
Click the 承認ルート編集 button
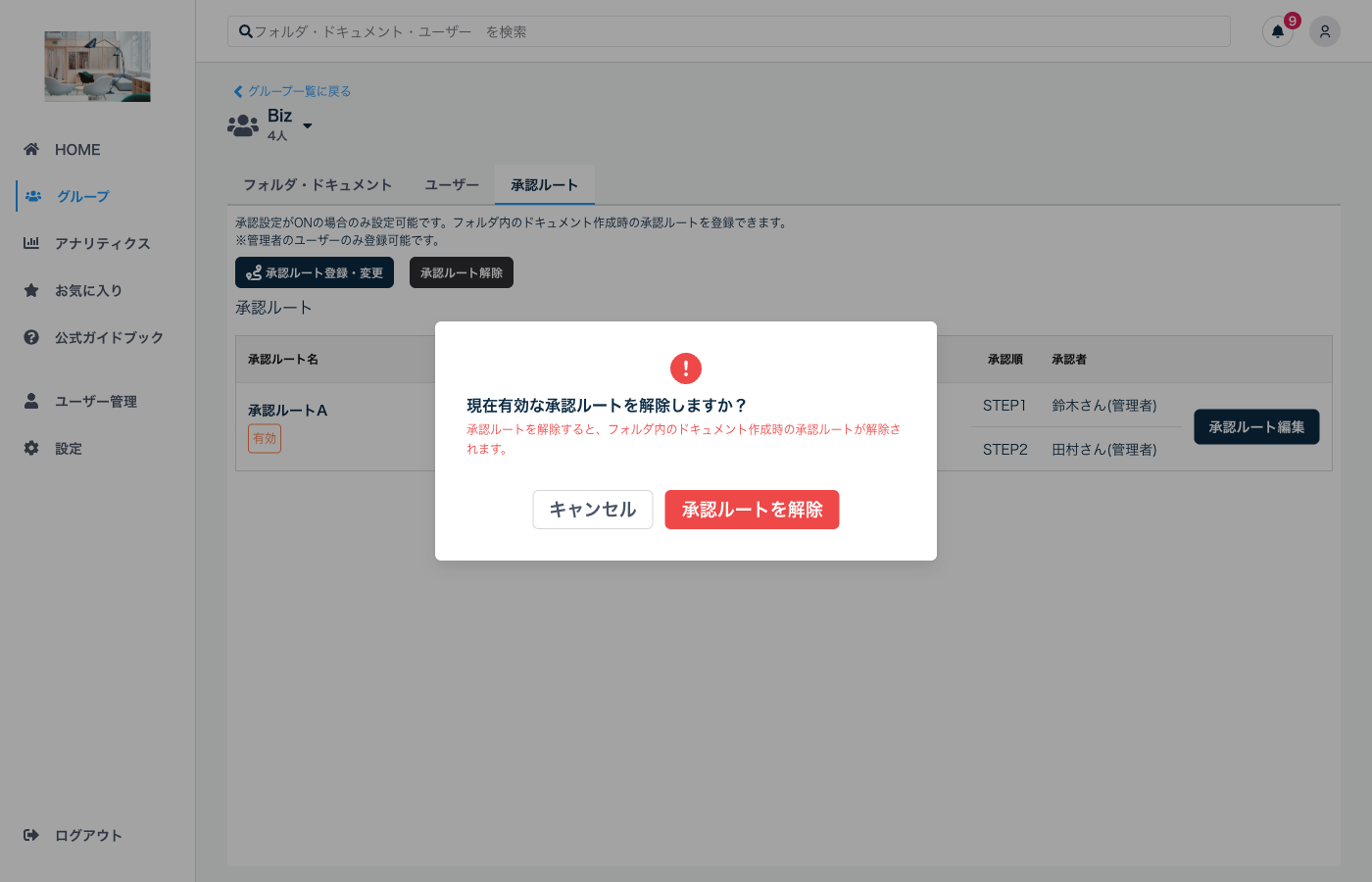pyautogui.click(x=1256, y=426)
